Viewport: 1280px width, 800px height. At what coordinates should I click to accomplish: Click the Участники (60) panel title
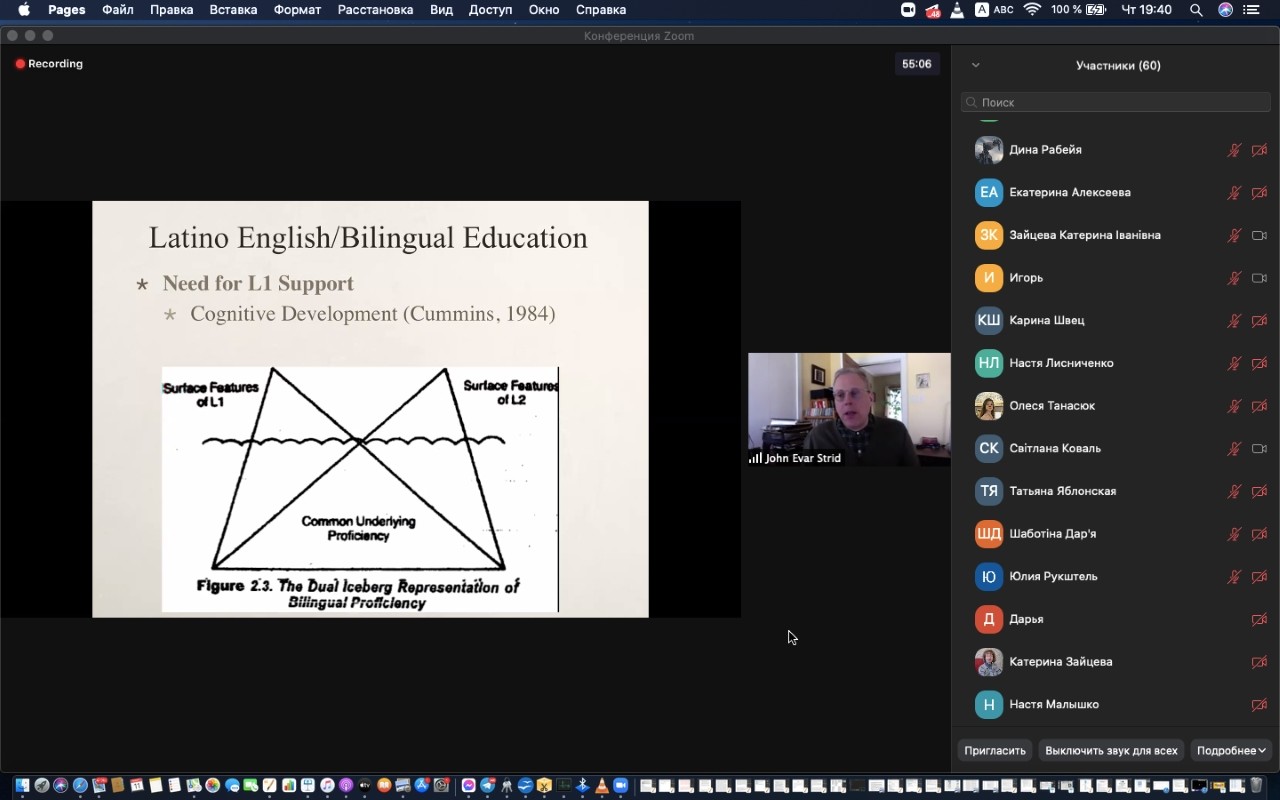(x=1118, y=65)
